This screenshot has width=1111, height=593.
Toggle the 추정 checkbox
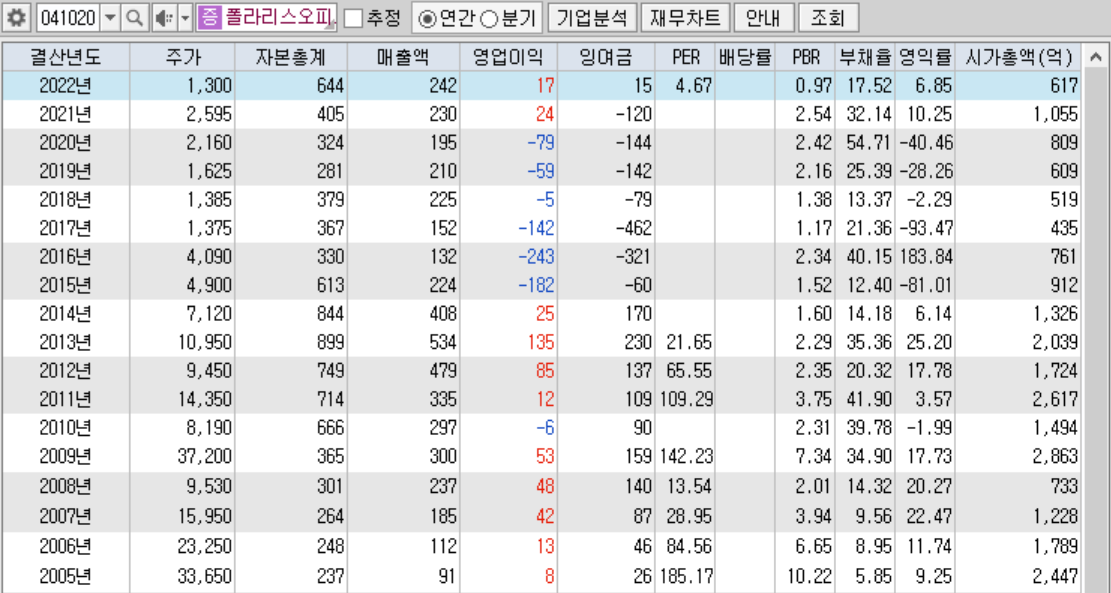click(354, 19)
